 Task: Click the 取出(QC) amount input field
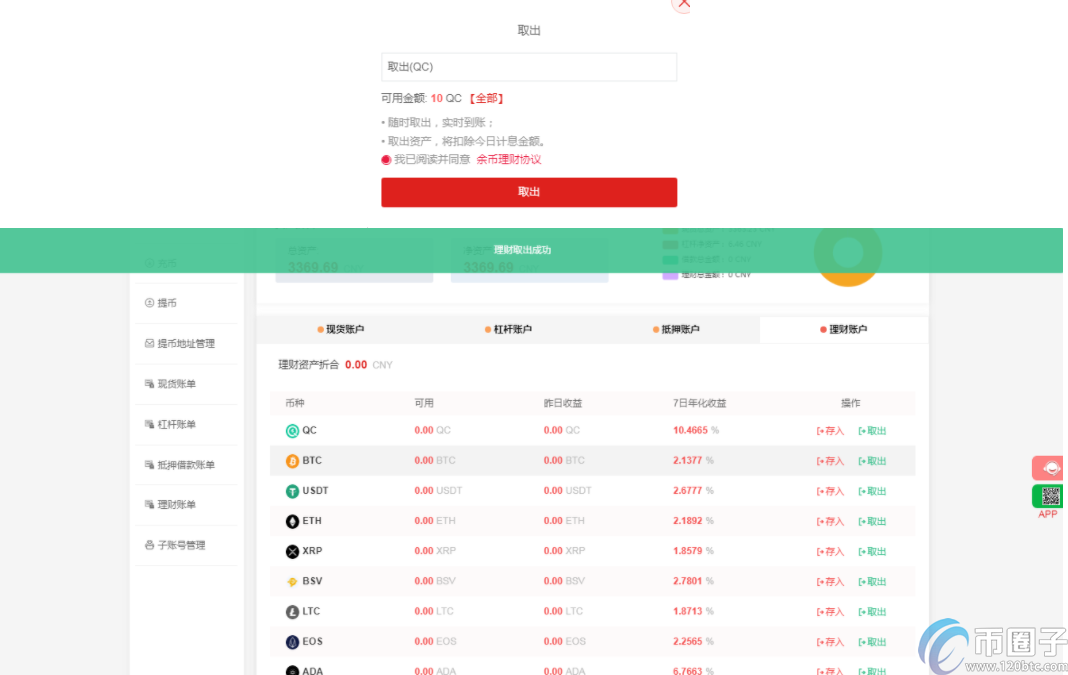point(529,67)
